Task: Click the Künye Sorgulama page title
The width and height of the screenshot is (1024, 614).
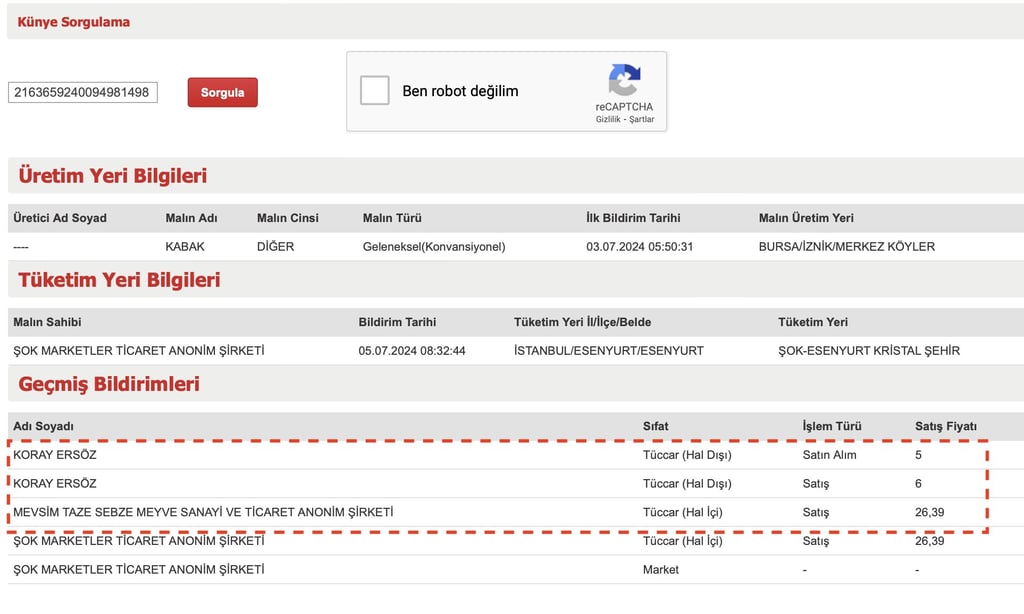Action: (74, 22)
